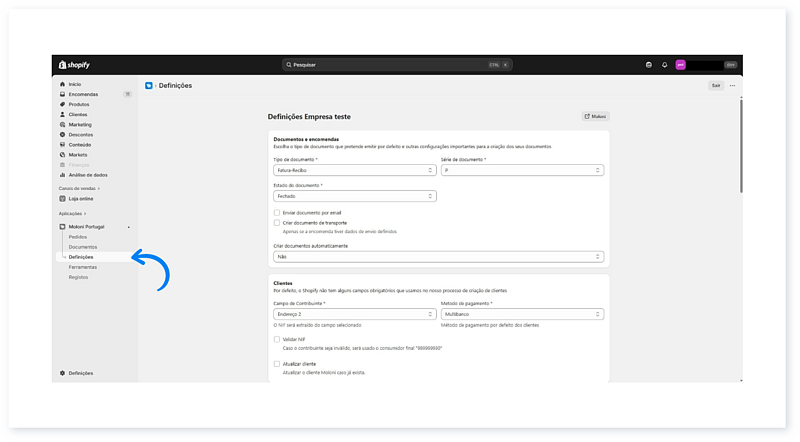Viewport: 800px width, 442px height.
Task: Click the Moloni external link button
Action: 595,116
